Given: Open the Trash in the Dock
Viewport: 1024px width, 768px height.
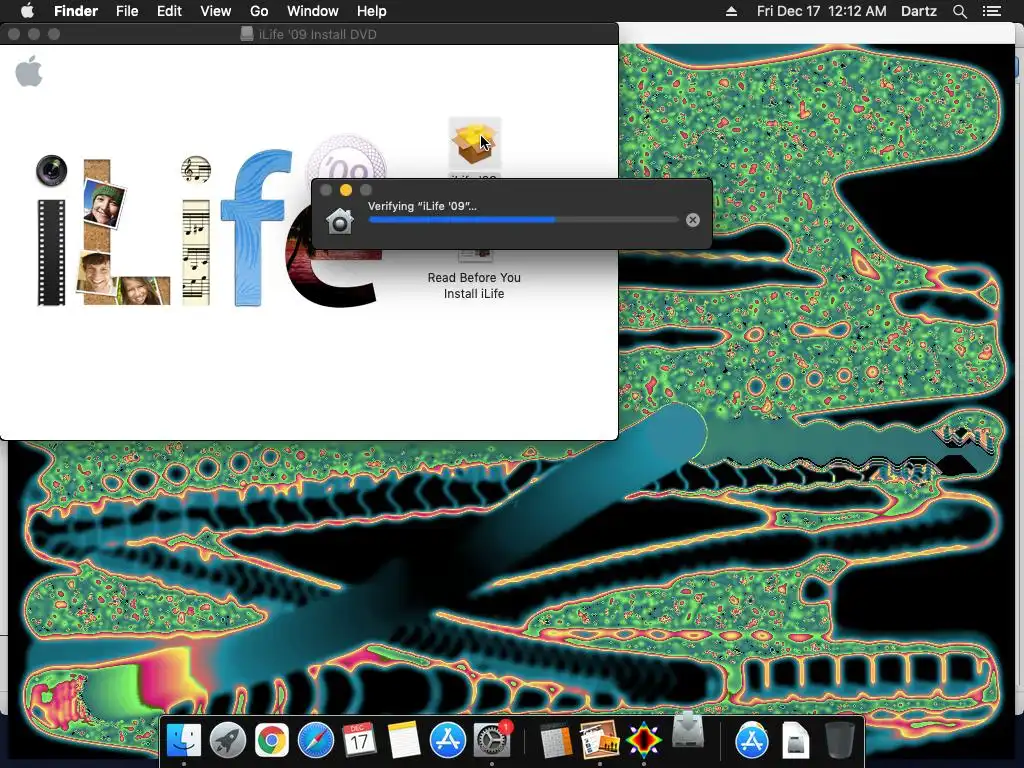Looking at the screenshot, I should click(840, 740).
